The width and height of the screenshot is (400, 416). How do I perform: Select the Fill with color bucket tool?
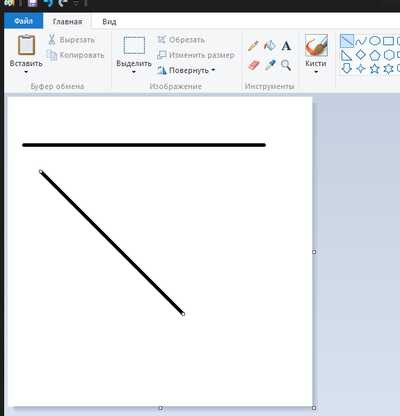[270, 45]
